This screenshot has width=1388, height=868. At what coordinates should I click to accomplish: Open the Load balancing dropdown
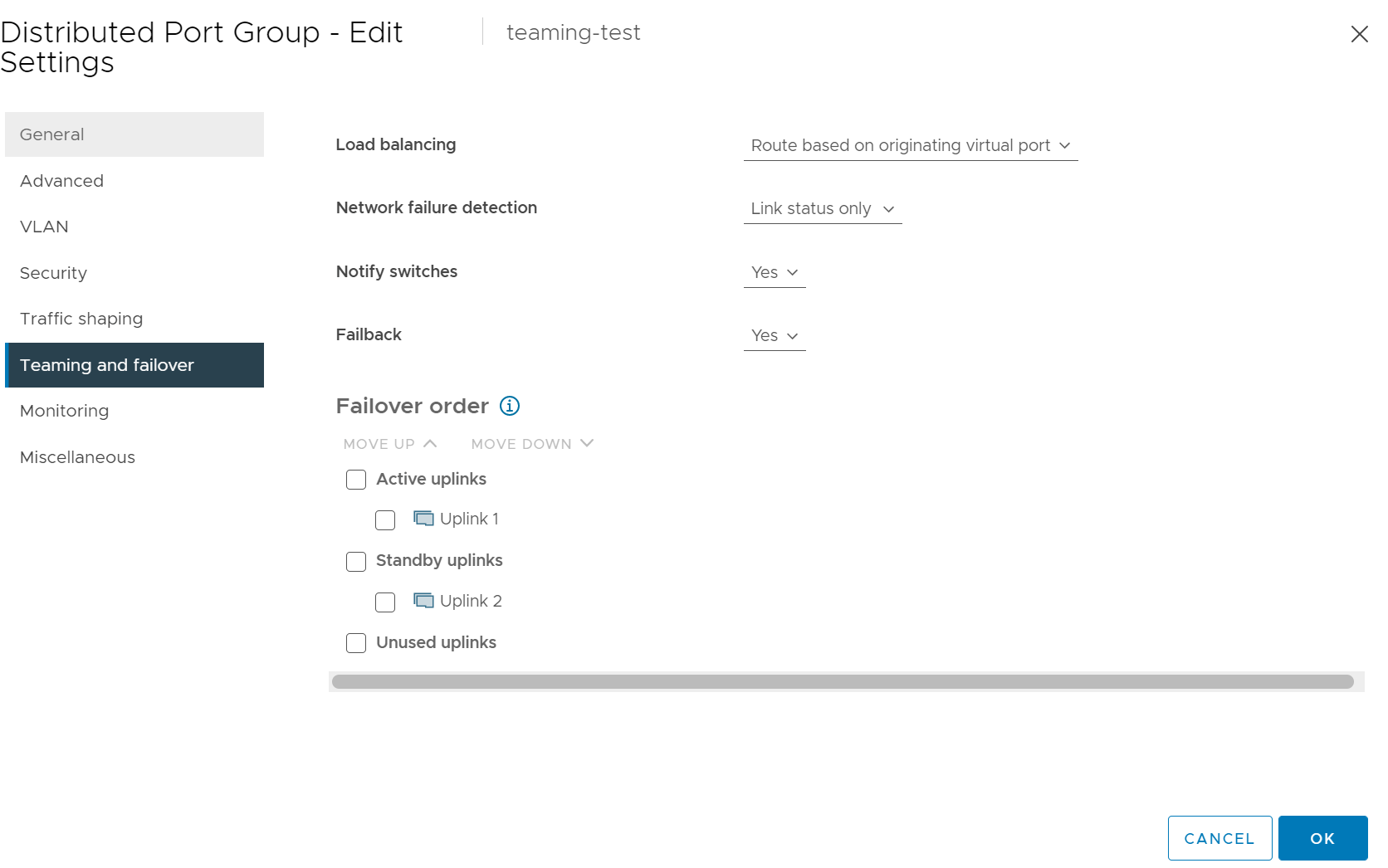click(911, 146)
